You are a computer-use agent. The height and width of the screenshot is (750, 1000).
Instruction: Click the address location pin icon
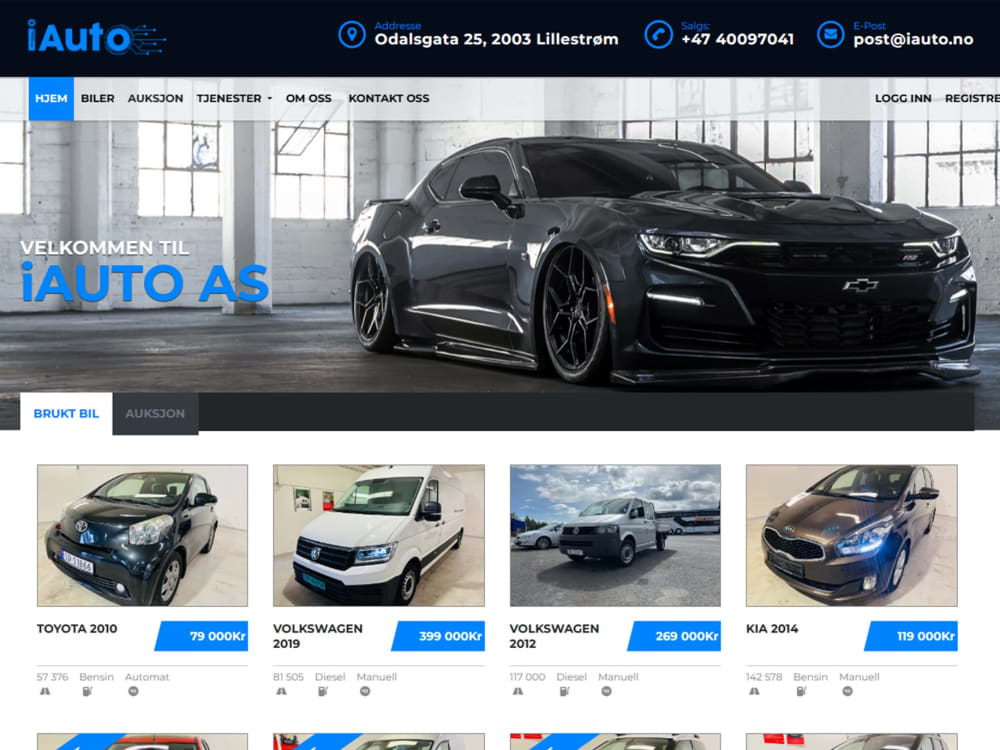tap(351, 34)
